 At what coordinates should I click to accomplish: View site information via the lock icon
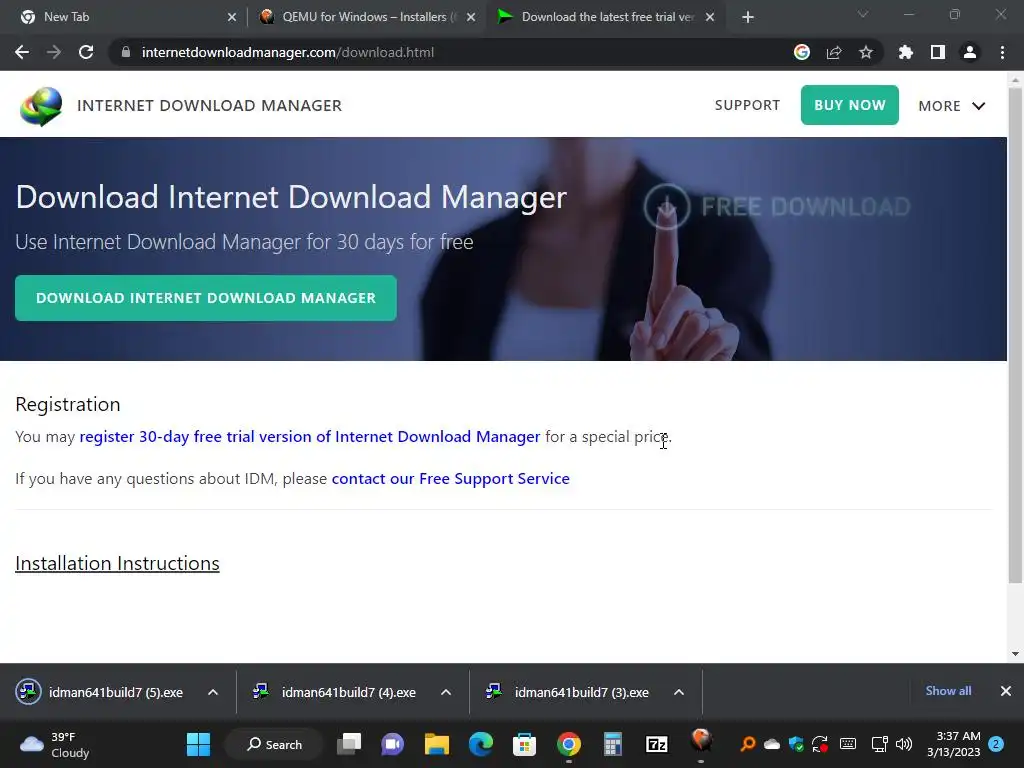126,52
